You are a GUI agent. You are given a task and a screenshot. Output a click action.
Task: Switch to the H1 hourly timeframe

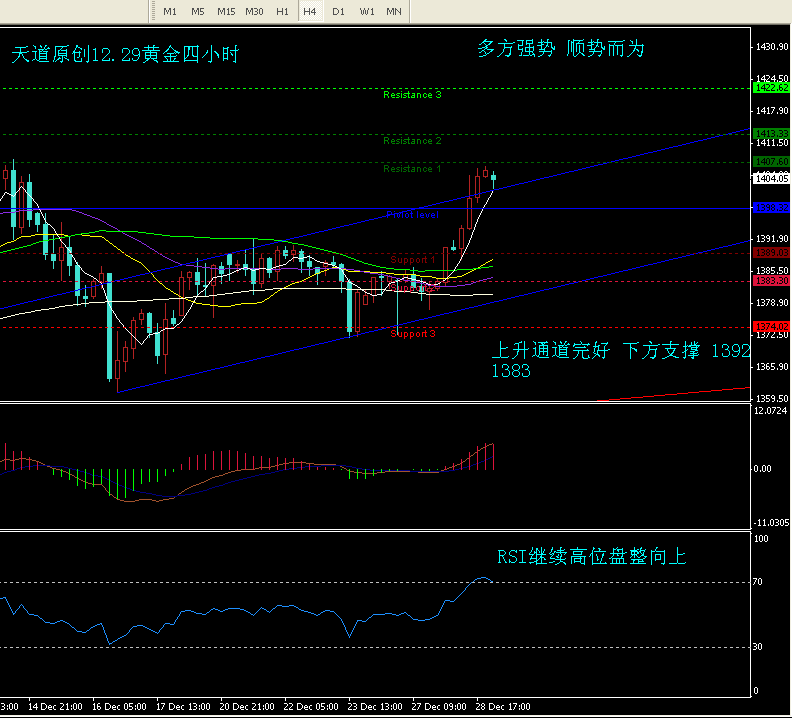click(282, 11)
